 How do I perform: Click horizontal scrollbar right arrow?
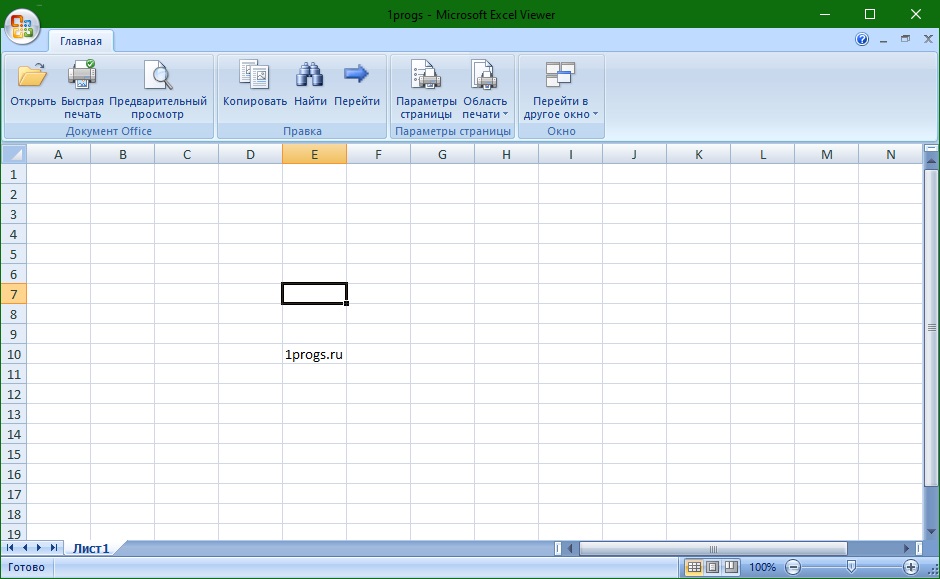point(906,548)
